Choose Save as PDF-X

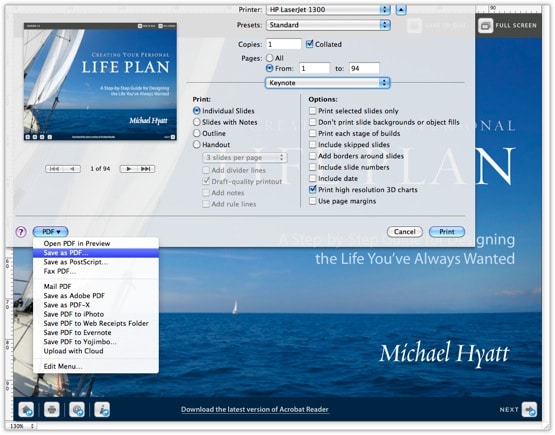[x=96, y=305]
